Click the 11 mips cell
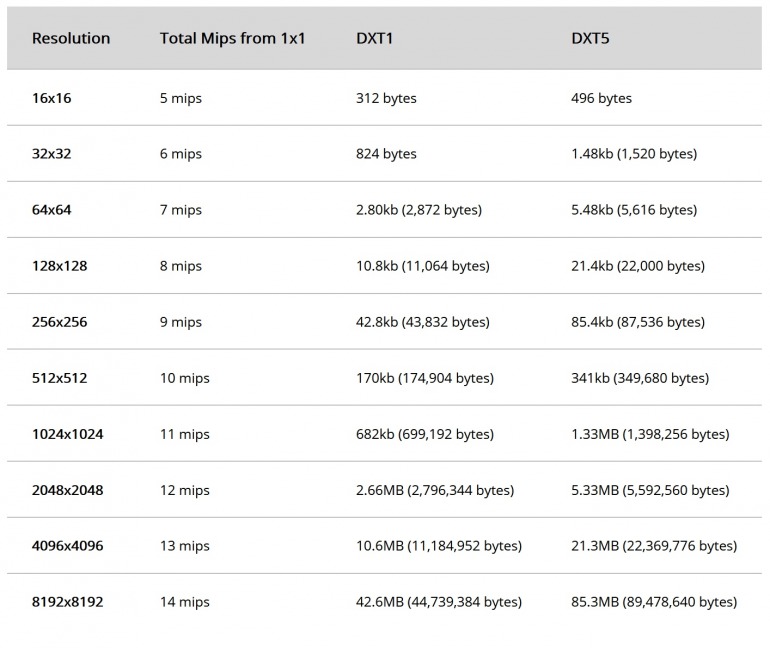Screen dimensions: 770x648 pyautogui.click(x=185, y=434)
